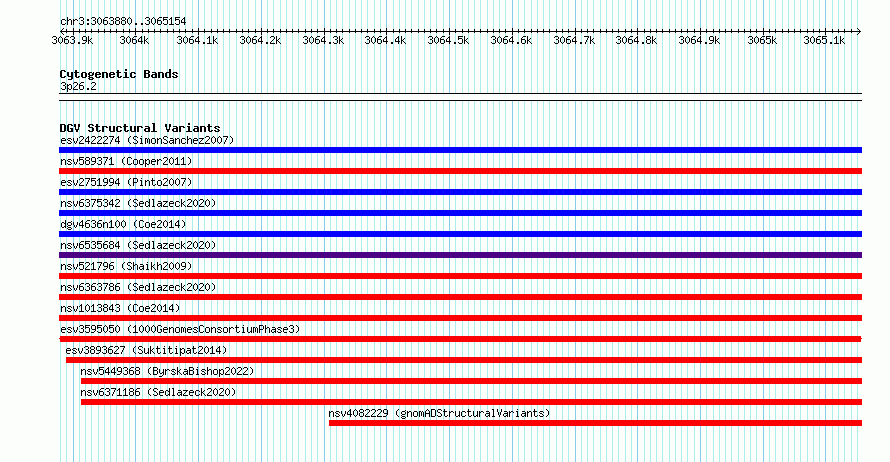This screenshot has height=462, width=890.
Task: Open the esv3893627 (Suktitipat2014) label
Action: click(146, 350)
